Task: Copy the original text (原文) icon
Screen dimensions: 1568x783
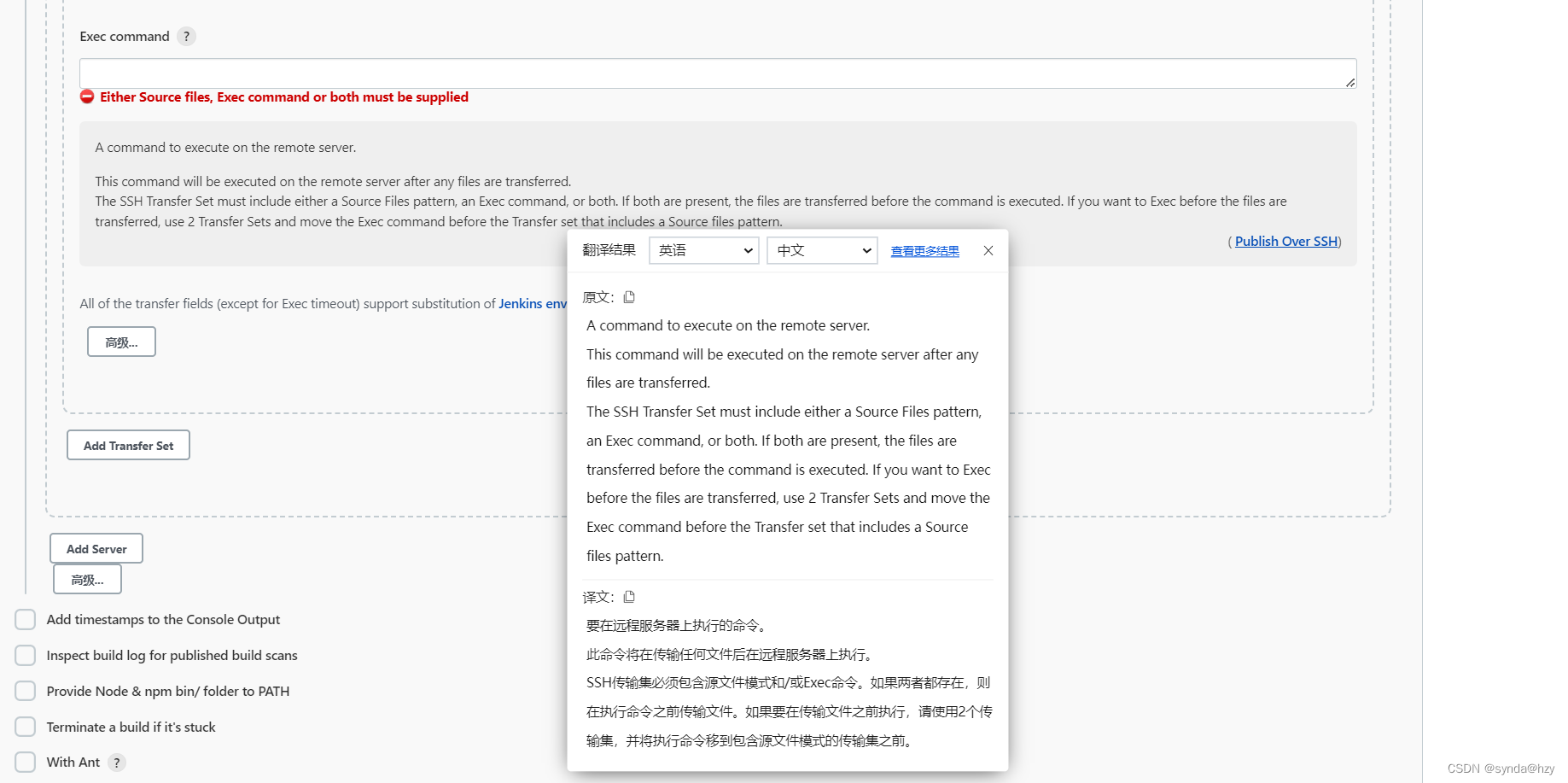Action: pyautogui.click(x=629, y=297)
